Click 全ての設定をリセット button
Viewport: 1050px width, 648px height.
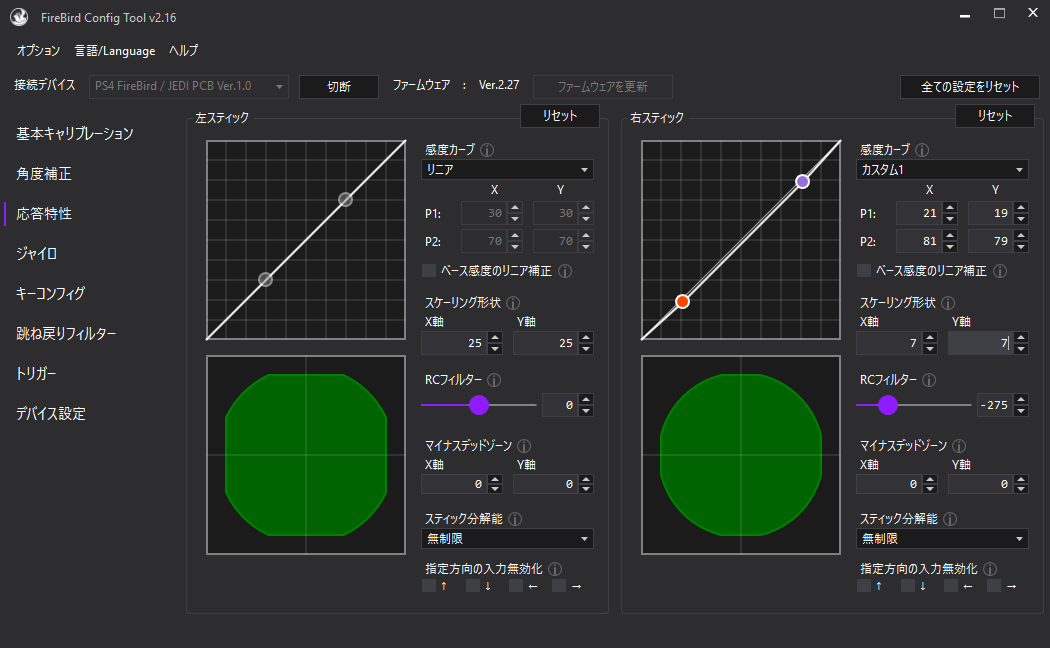tap(970, 87)
